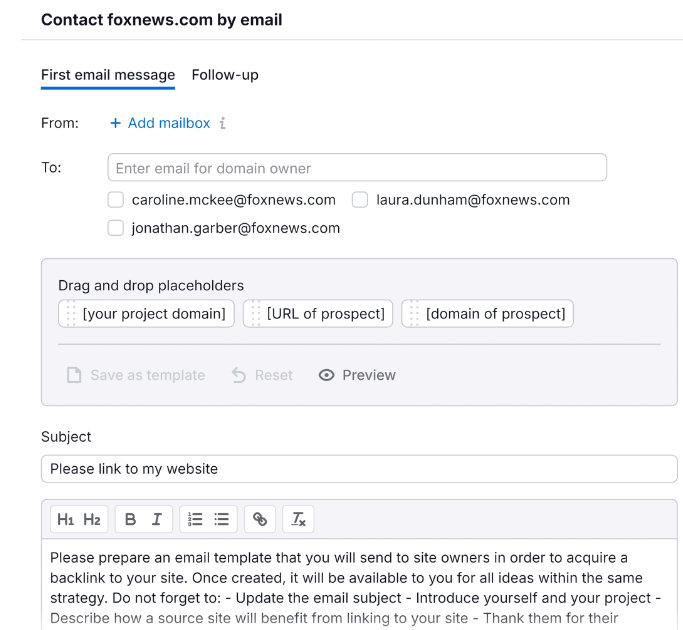
Task: Click the Save as template button
Action: pos(136,375)
